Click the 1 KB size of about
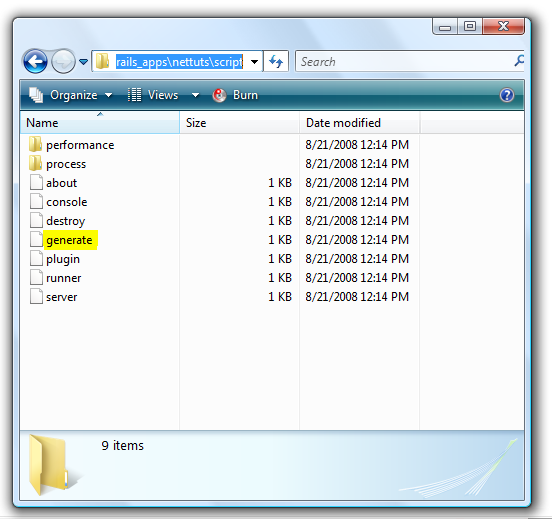Viewport: 552px width, 519px height. (x=280, y=183)
